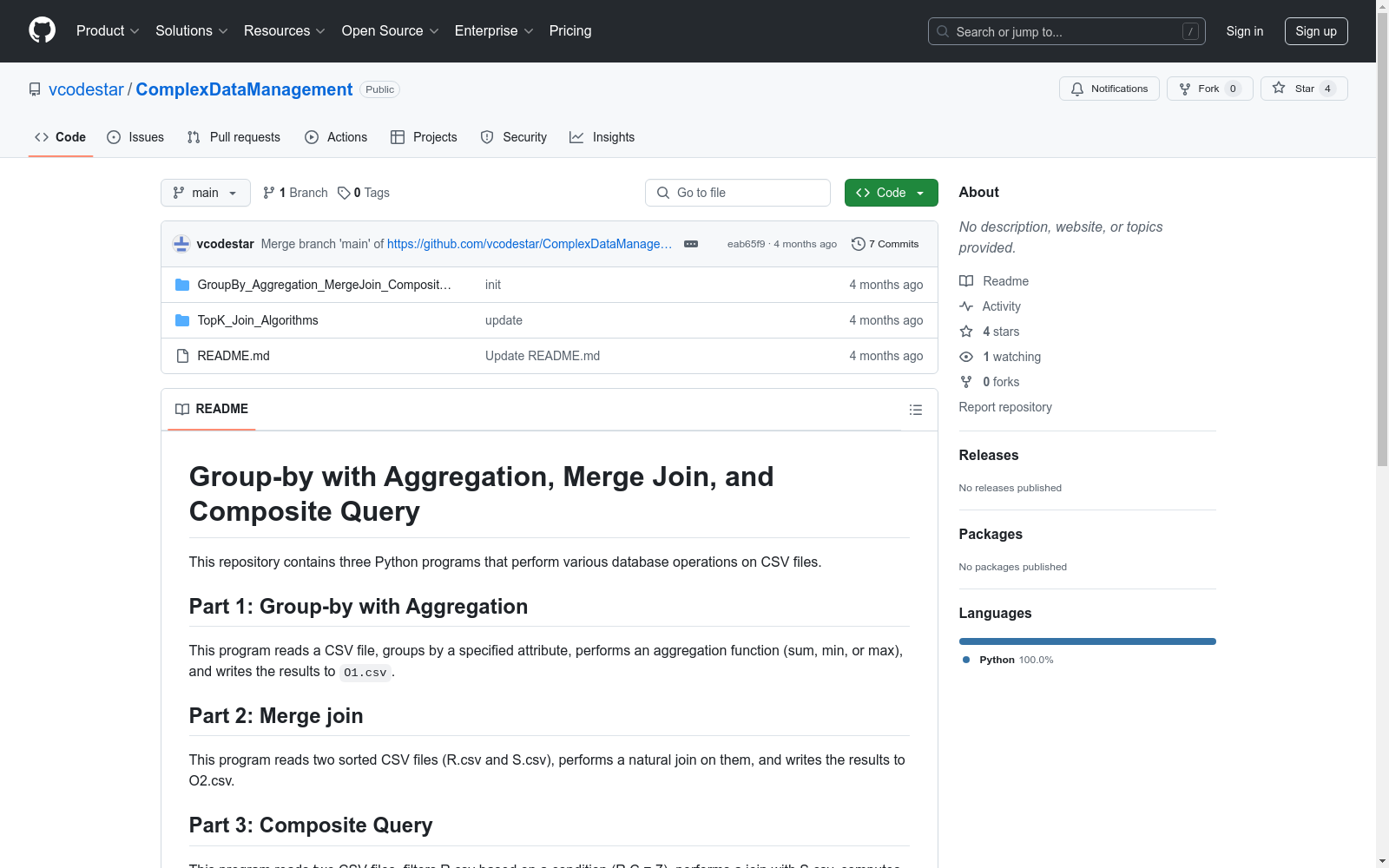Screen dimensions: 1389x868
Task: Switch to the Insights tab
Action: (602, 137)
